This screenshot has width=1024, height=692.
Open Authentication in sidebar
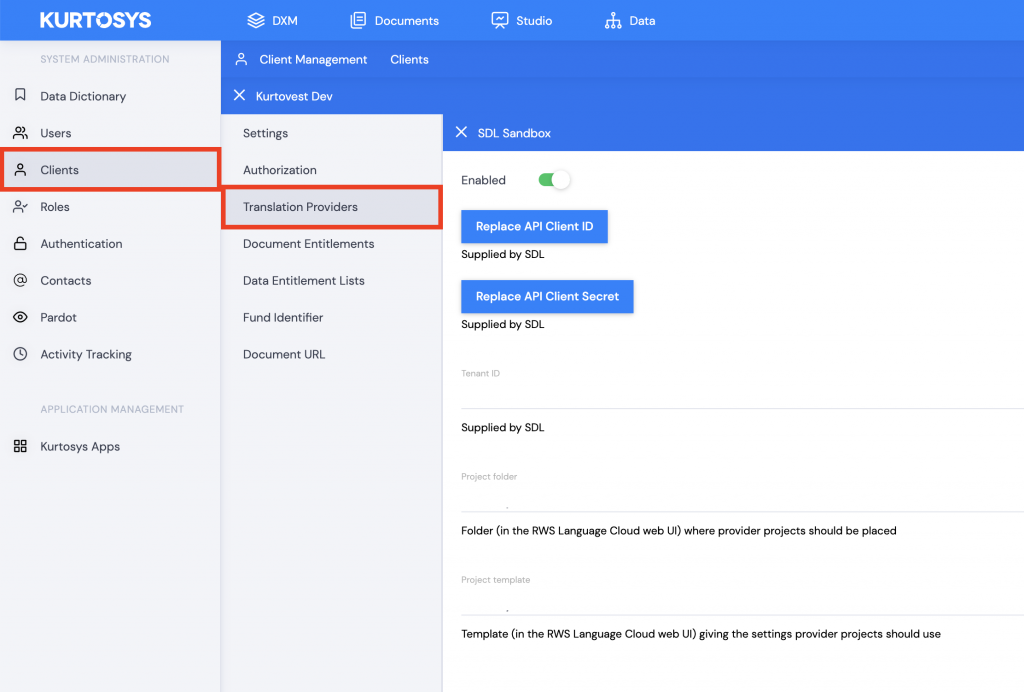coord(110,244)
